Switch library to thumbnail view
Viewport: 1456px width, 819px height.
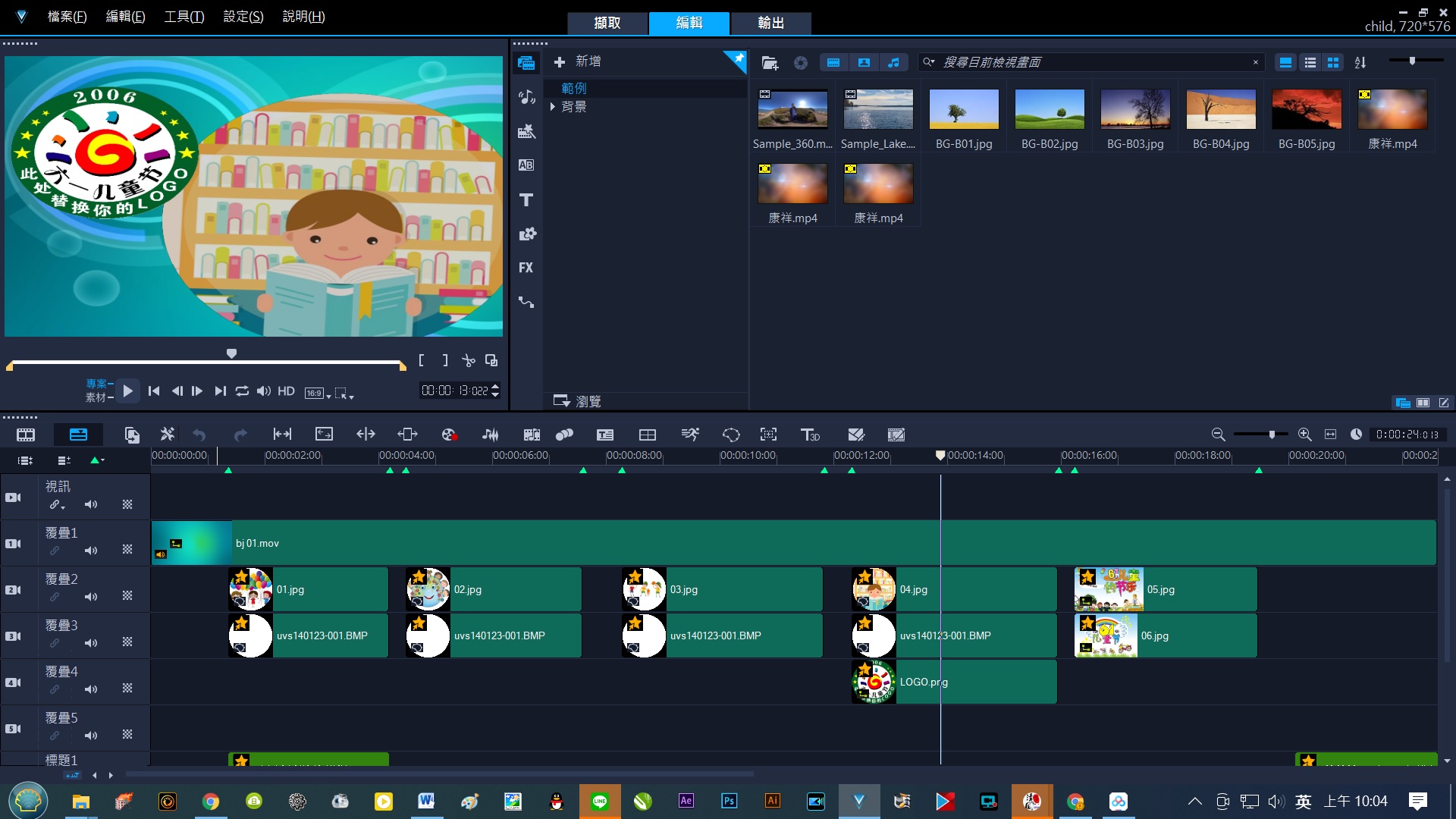point(1333,63)
